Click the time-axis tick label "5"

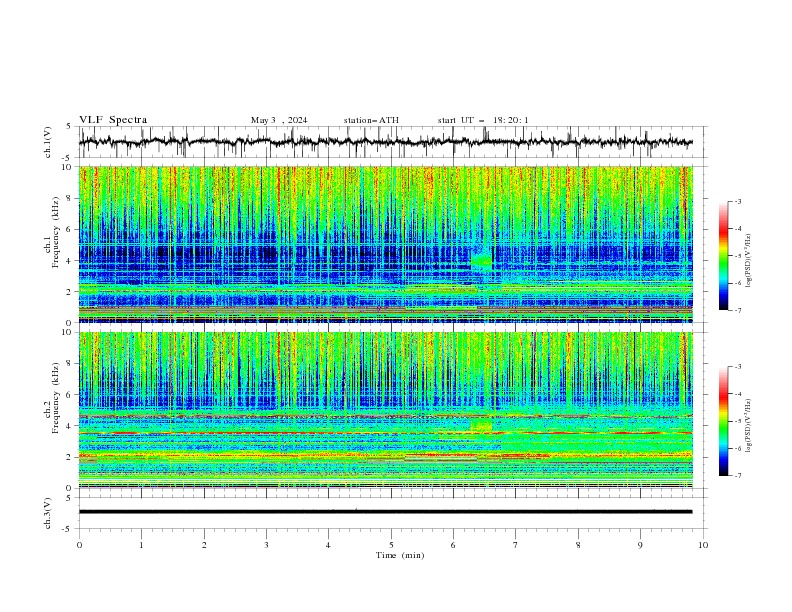[391, 545]
